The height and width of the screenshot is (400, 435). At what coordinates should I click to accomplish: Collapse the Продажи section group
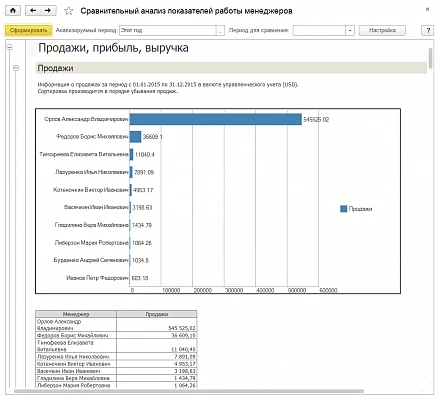pos(16,68)
